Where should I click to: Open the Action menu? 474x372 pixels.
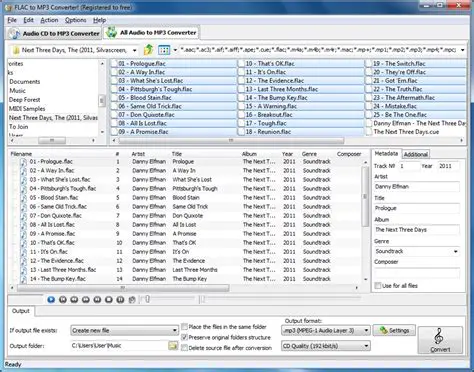(49, 20)
